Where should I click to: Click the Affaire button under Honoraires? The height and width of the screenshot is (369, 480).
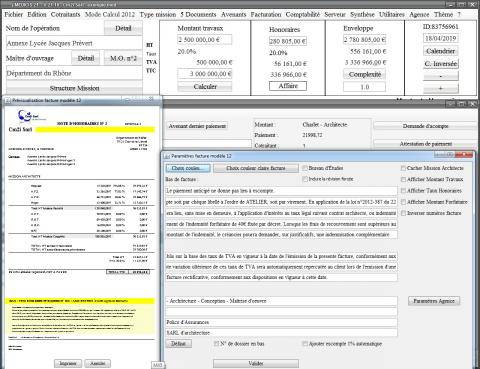[x=288, y=86]
